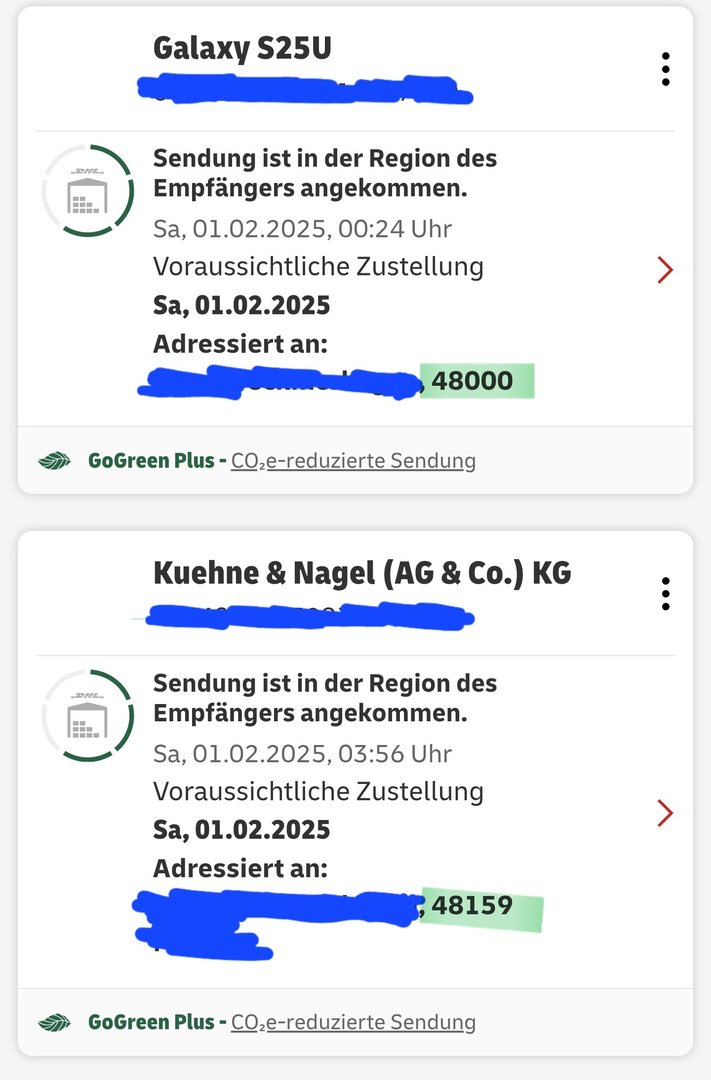Click DHL warehouse status icon in Galaxy S25U card
Screen dimensions: 711x1080
point(88,191)
